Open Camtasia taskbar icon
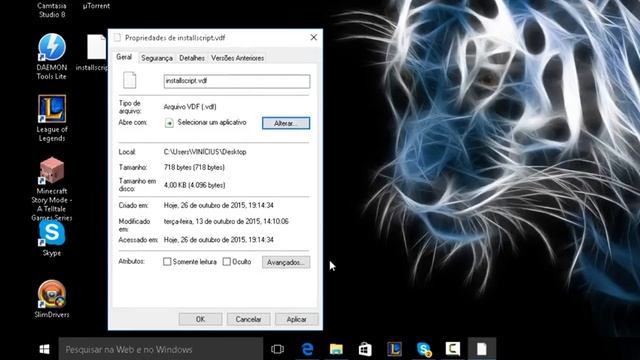 click(453, 349)
